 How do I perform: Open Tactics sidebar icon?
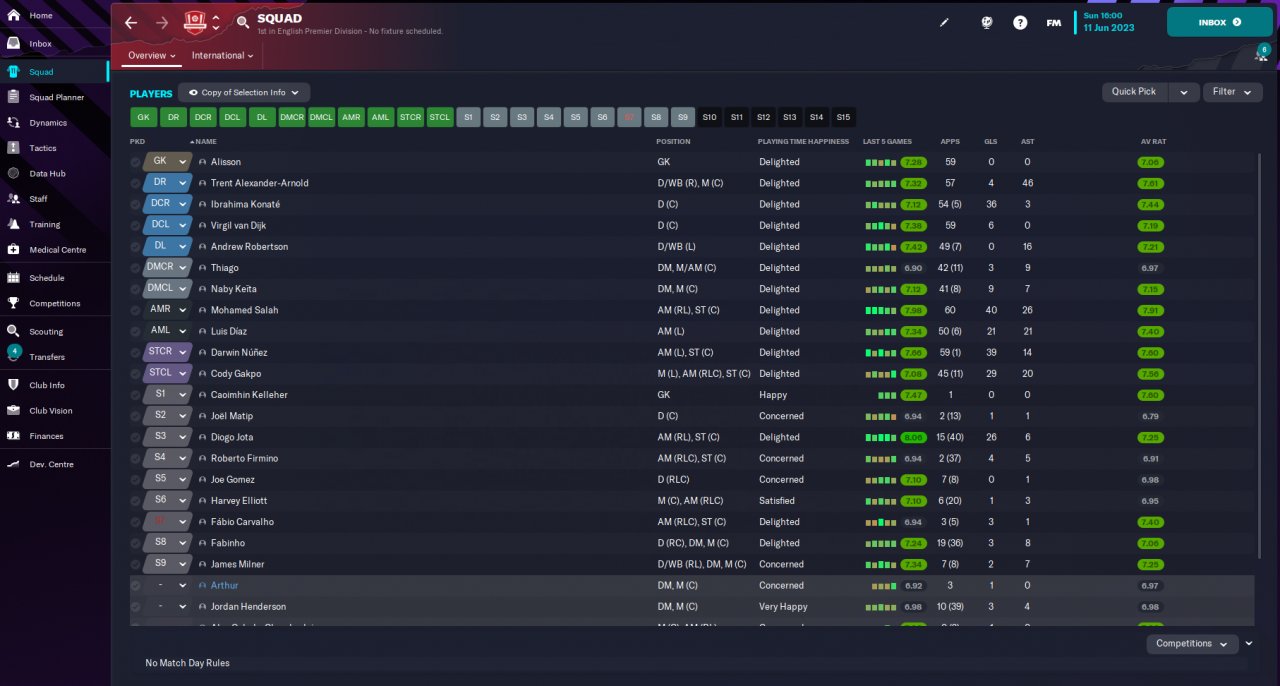[13, 148]
